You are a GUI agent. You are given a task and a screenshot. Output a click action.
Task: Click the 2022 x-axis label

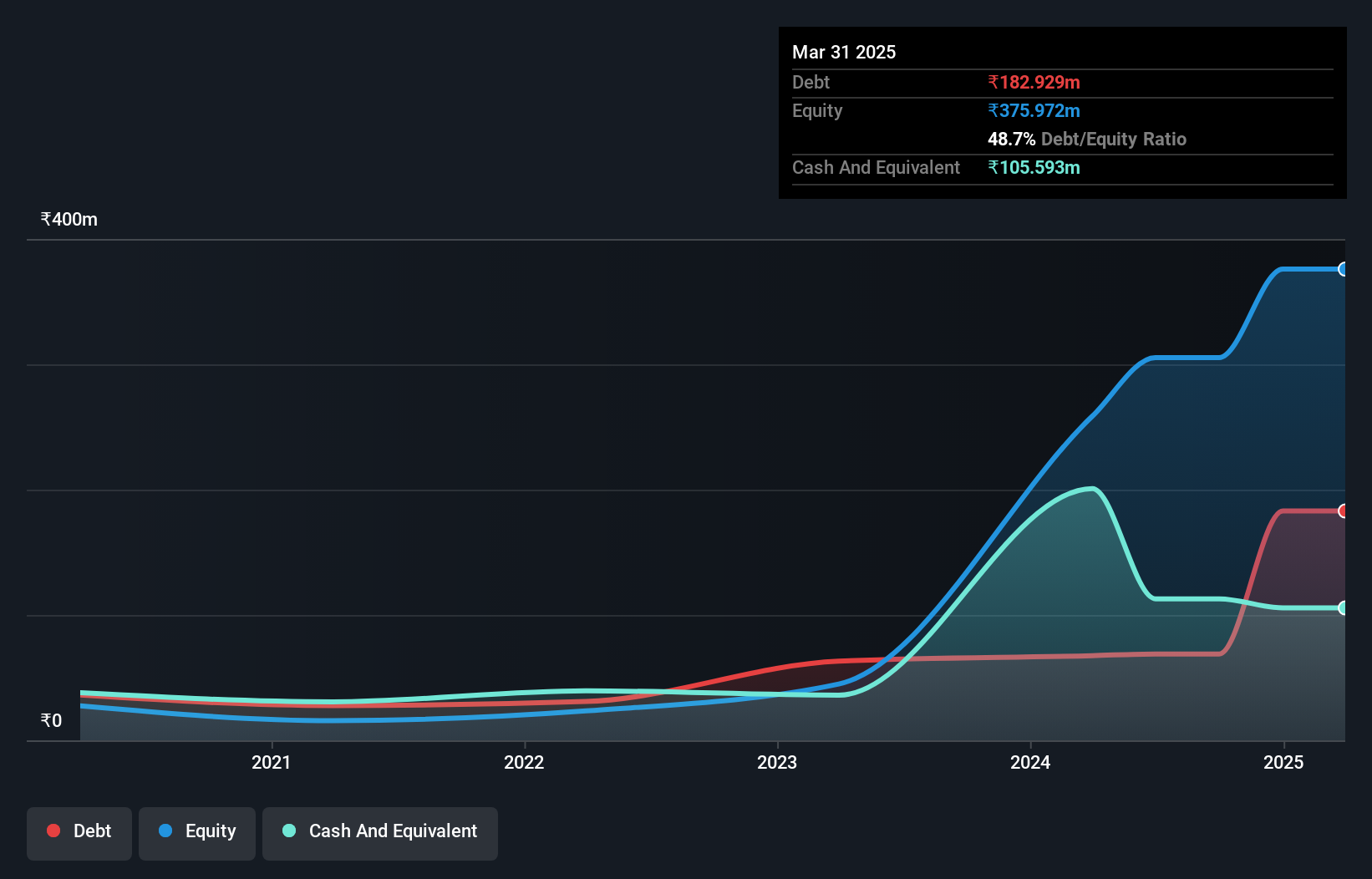click(x=524, y=762)
